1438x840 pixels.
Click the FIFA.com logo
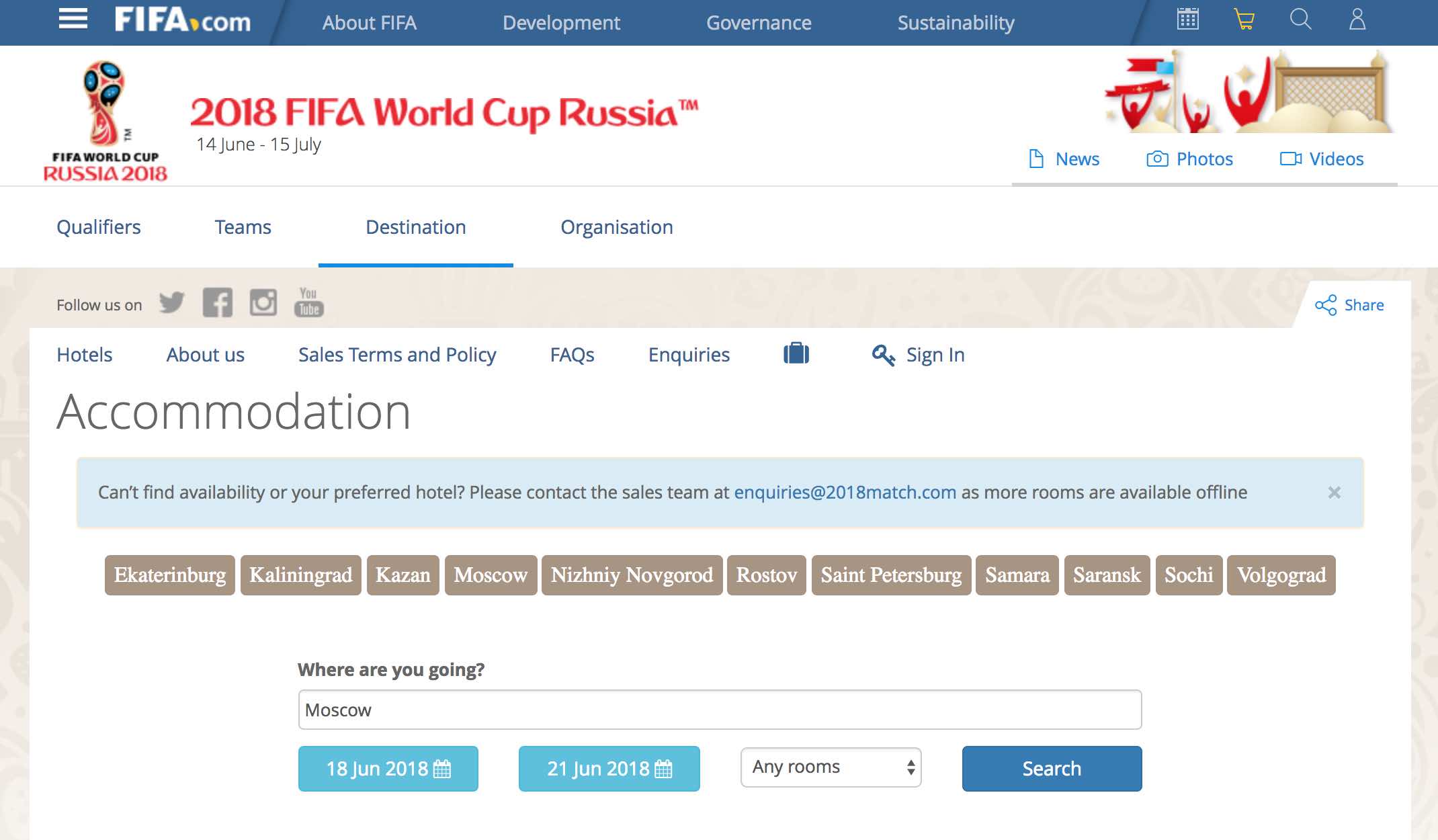coord(183,20)
